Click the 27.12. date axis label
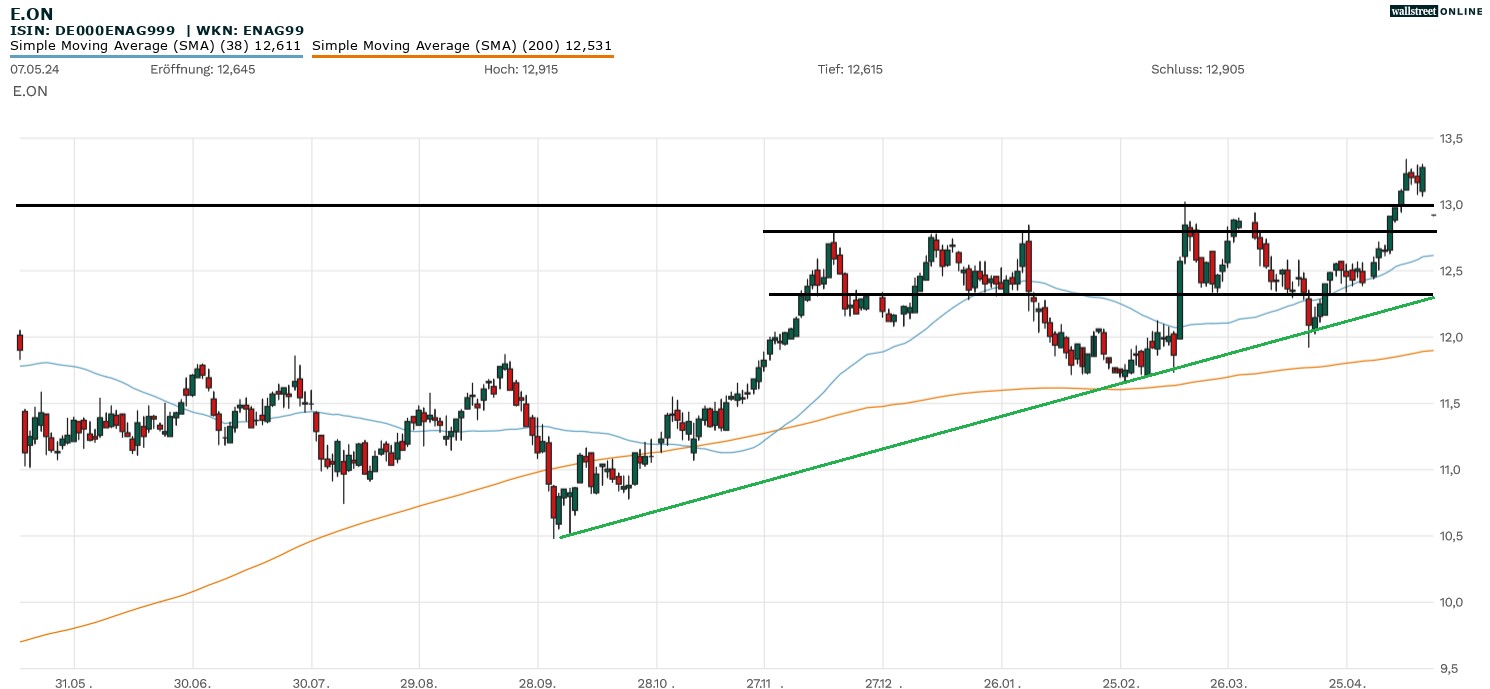This screenshot has height=689, width=1490. [881, 684]
